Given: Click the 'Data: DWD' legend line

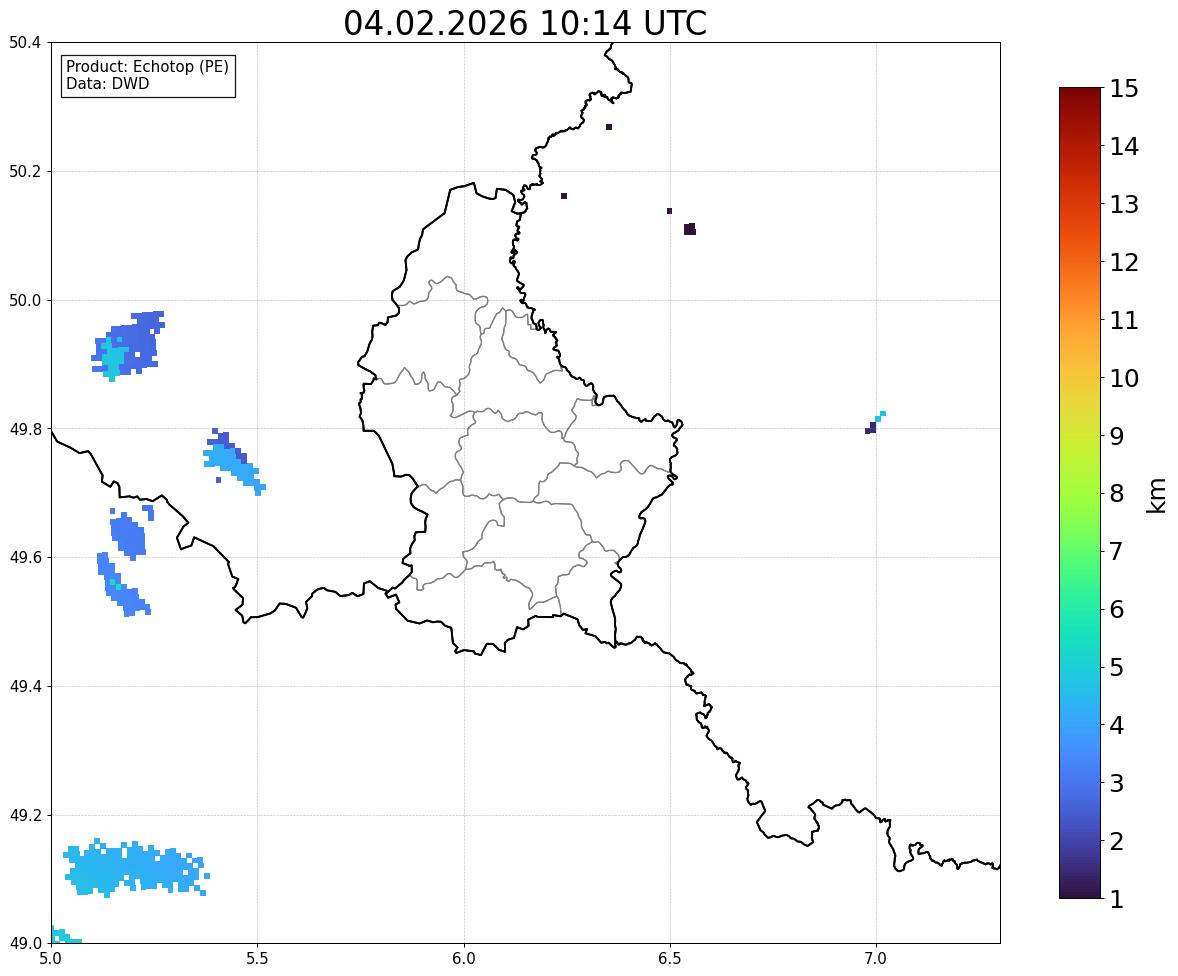Looking at the screenshot, I should [107, 83].
